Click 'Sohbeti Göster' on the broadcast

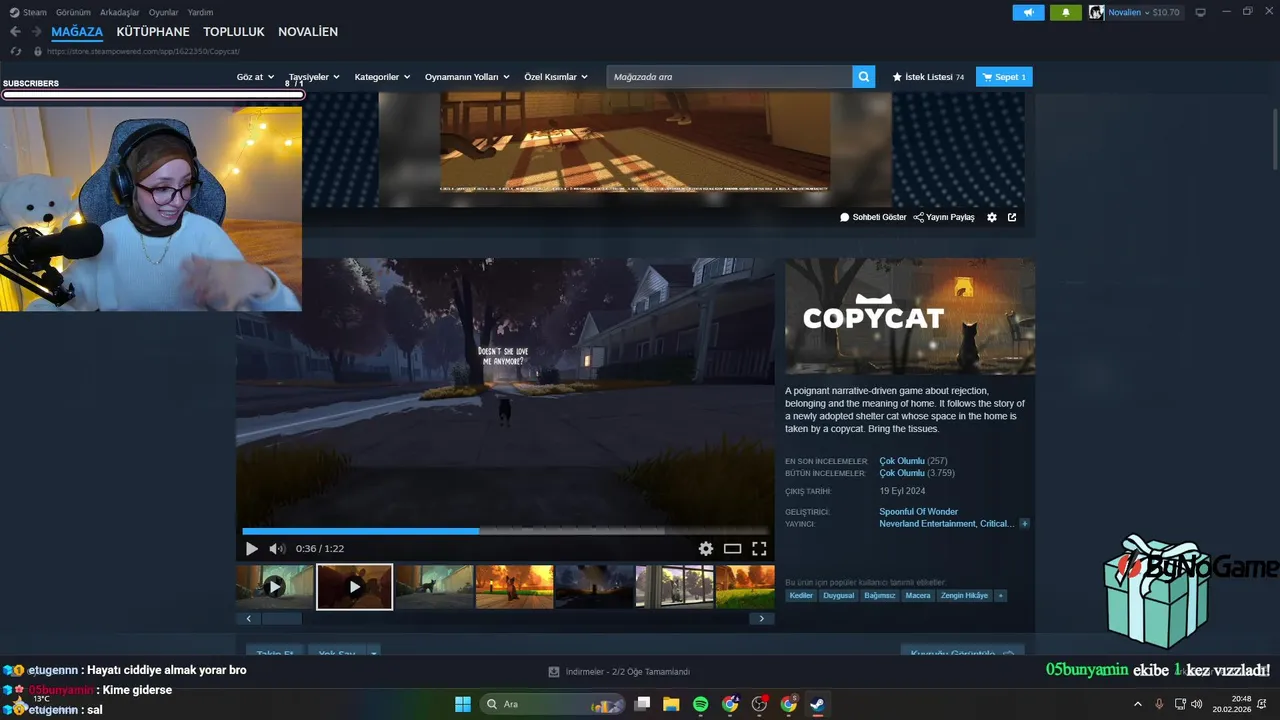(873, 217)
